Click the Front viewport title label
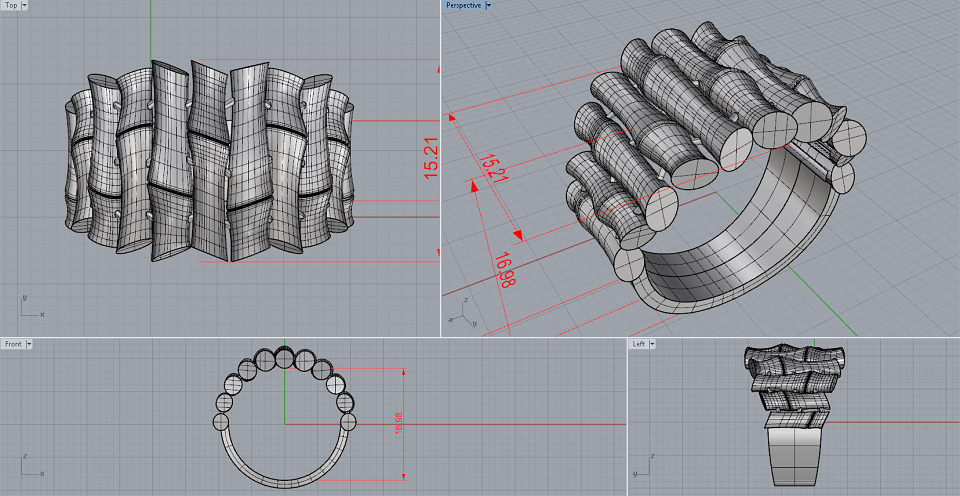Screen dimensions: 960x496 13,344
